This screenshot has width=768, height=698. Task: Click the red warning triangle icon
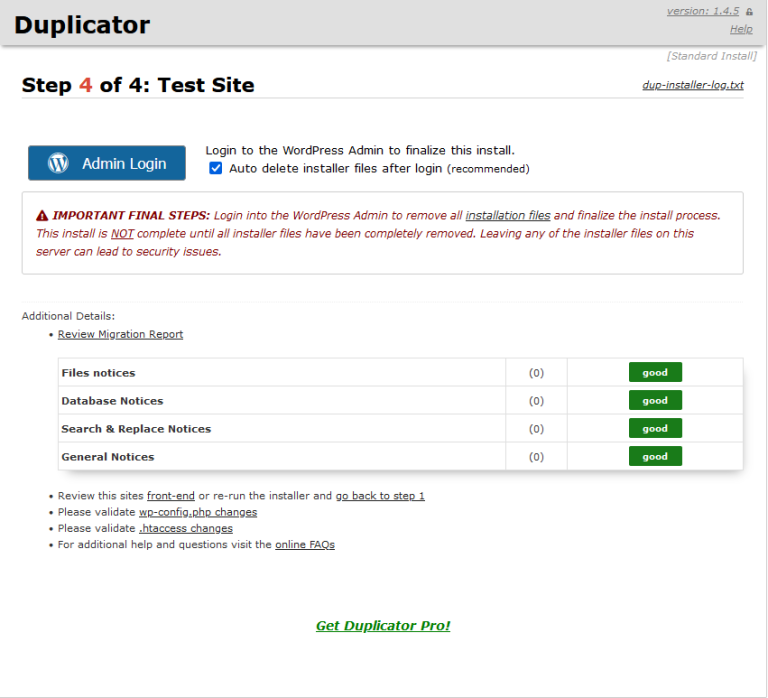[42, 216]
